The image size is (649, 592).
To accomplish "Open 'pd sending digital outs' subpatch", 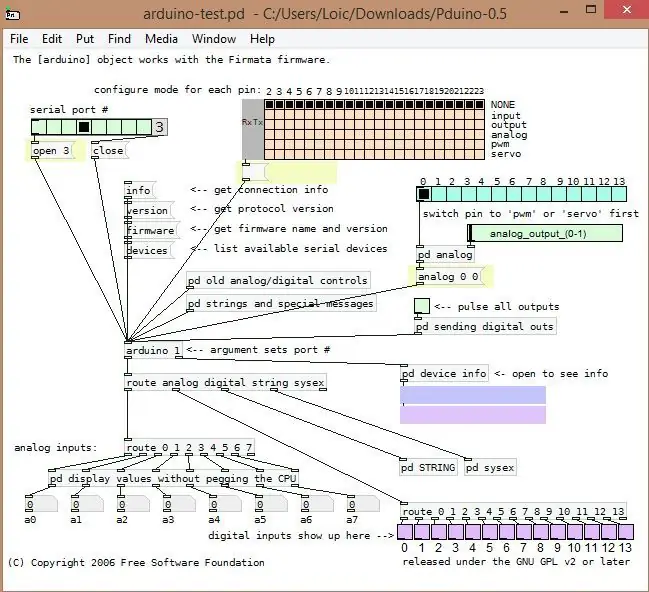I will (485, 326).
